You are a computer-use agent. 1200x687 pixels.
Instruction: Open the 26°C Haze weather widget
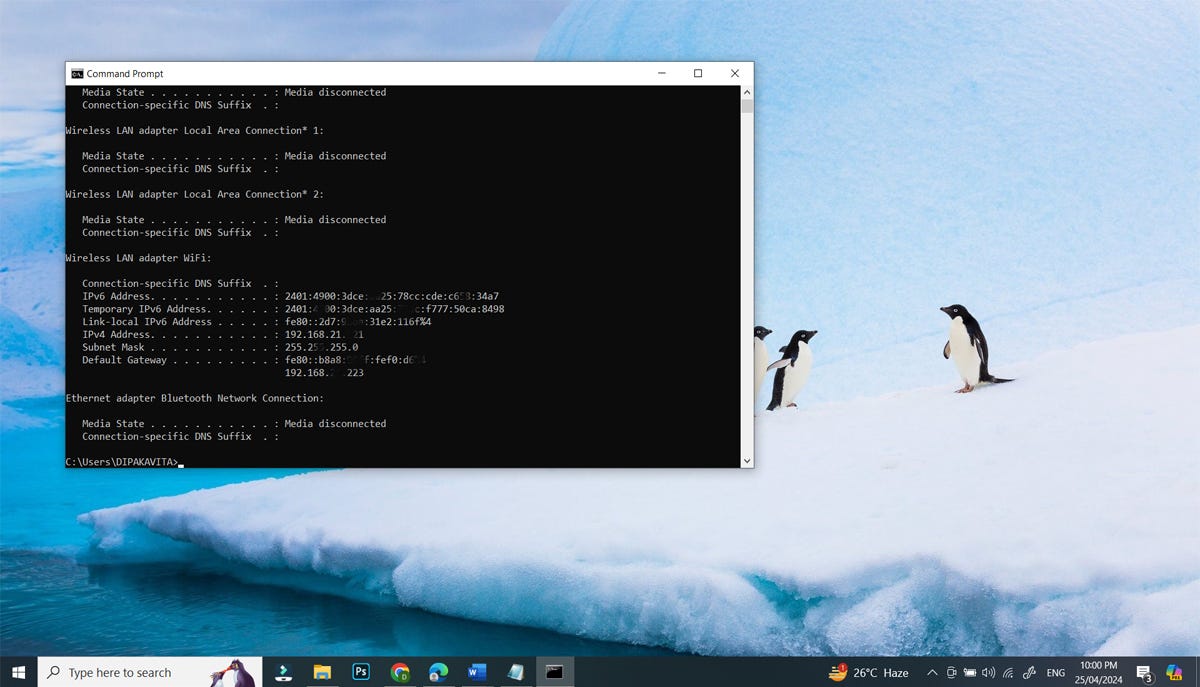coord(868,673)
